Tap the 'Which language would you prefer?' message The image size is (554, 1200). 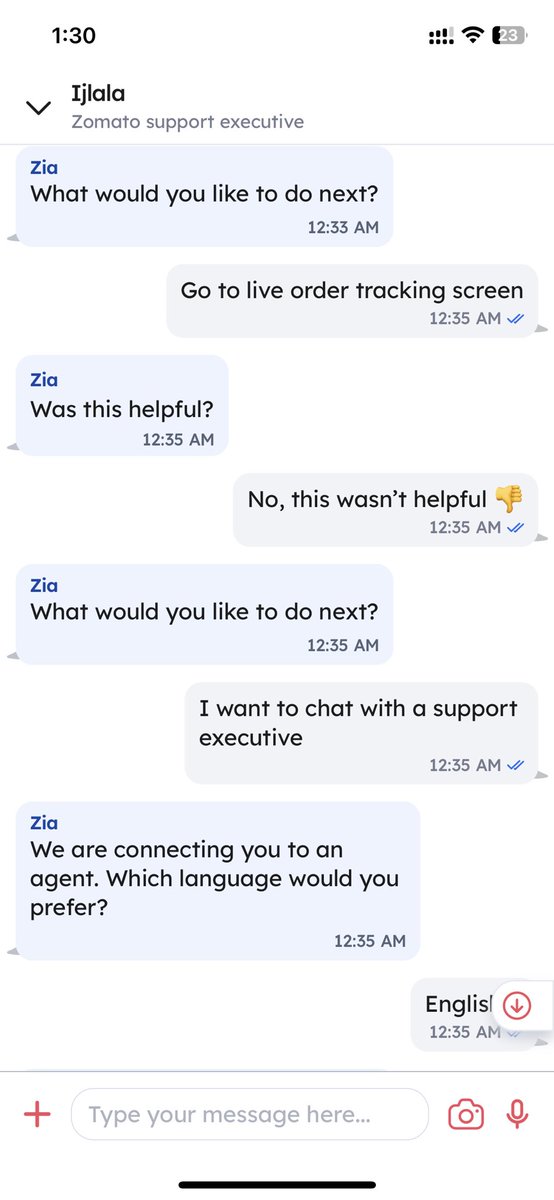click(x=218, y=880)
